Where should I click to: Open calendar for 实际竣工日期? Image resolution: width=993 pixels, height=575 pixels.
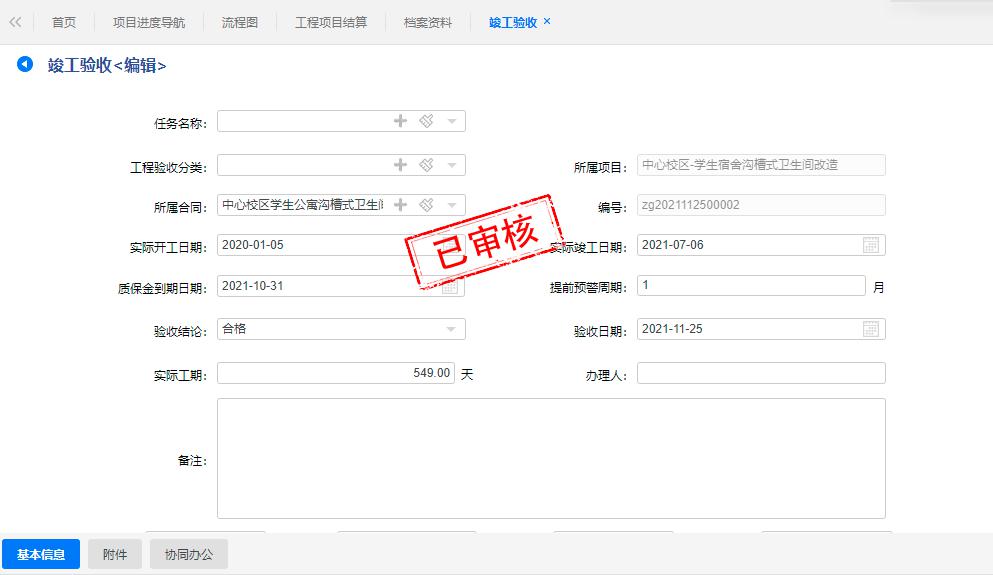871,245
